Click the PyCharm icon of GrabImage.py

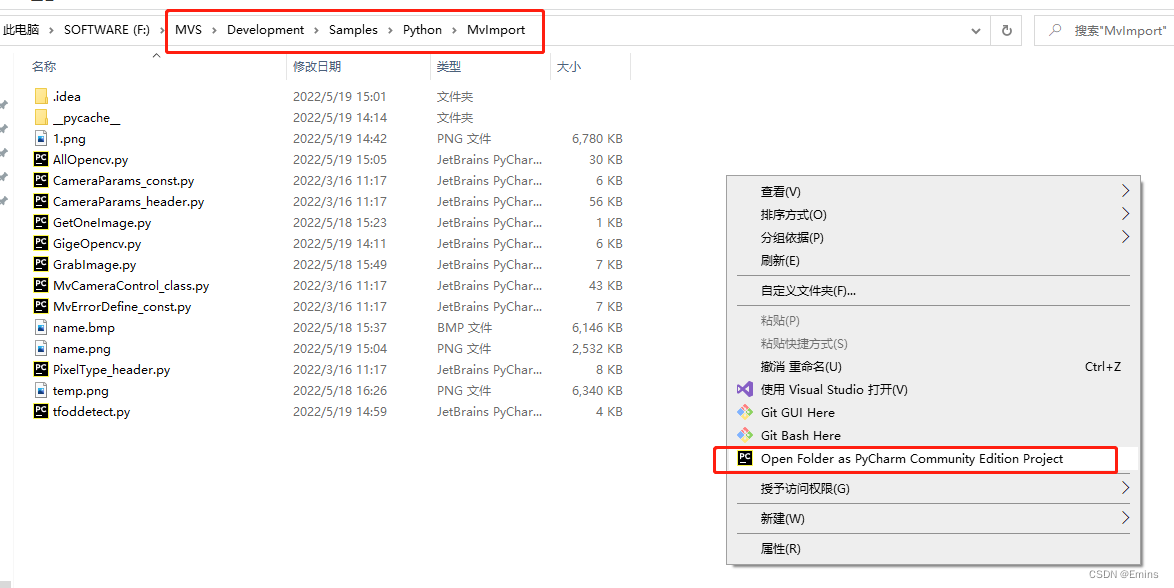coord(41,264)
